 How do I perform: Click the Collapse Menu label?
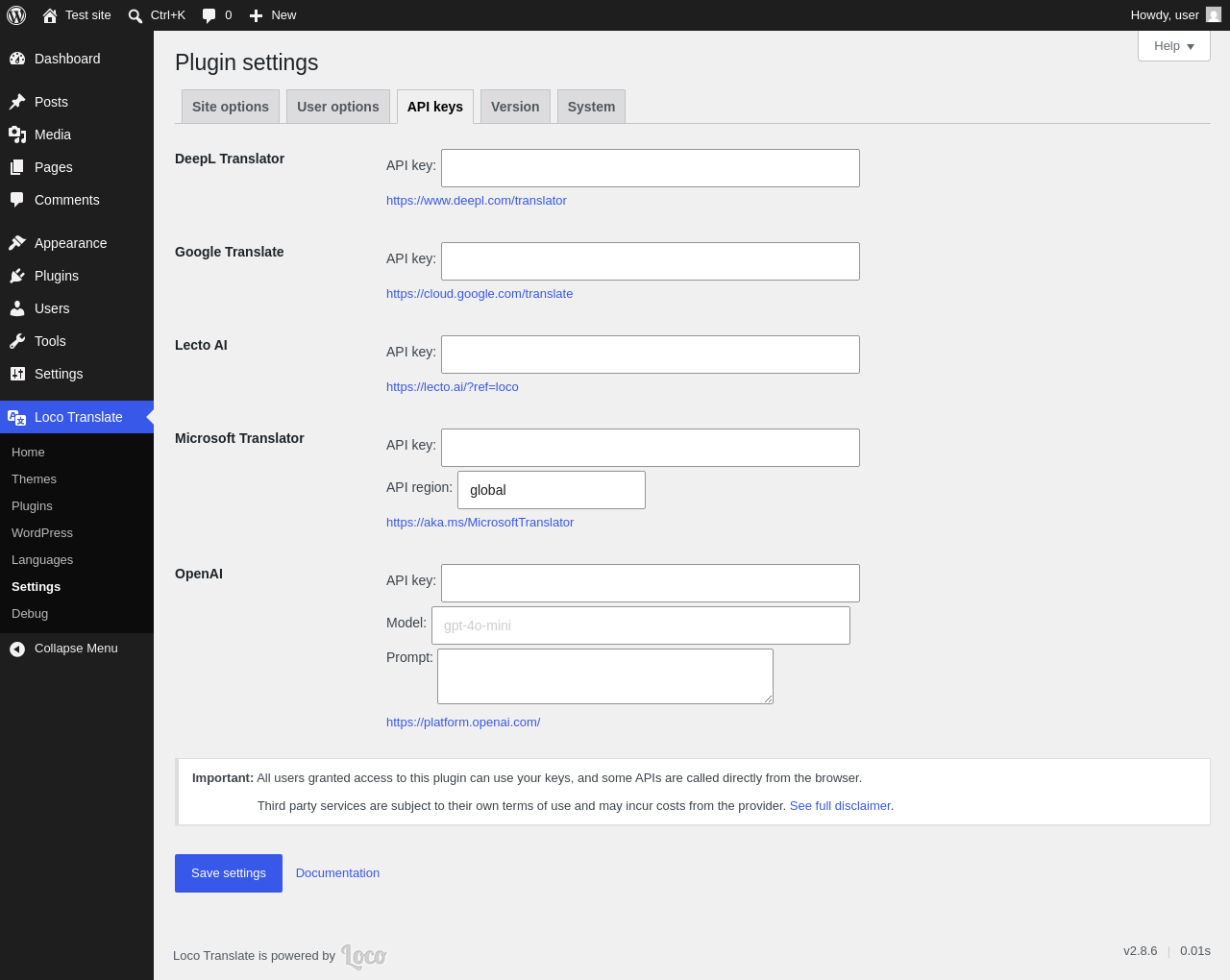(76, 649)
